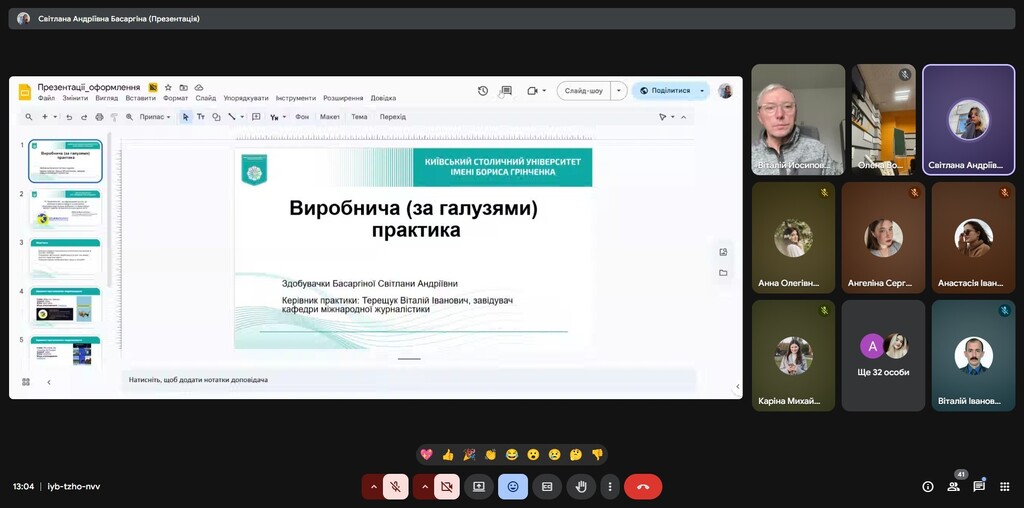Open the meeting chat panel
The width and height of the screenshot is (1024, 508).
pos(979,487)
